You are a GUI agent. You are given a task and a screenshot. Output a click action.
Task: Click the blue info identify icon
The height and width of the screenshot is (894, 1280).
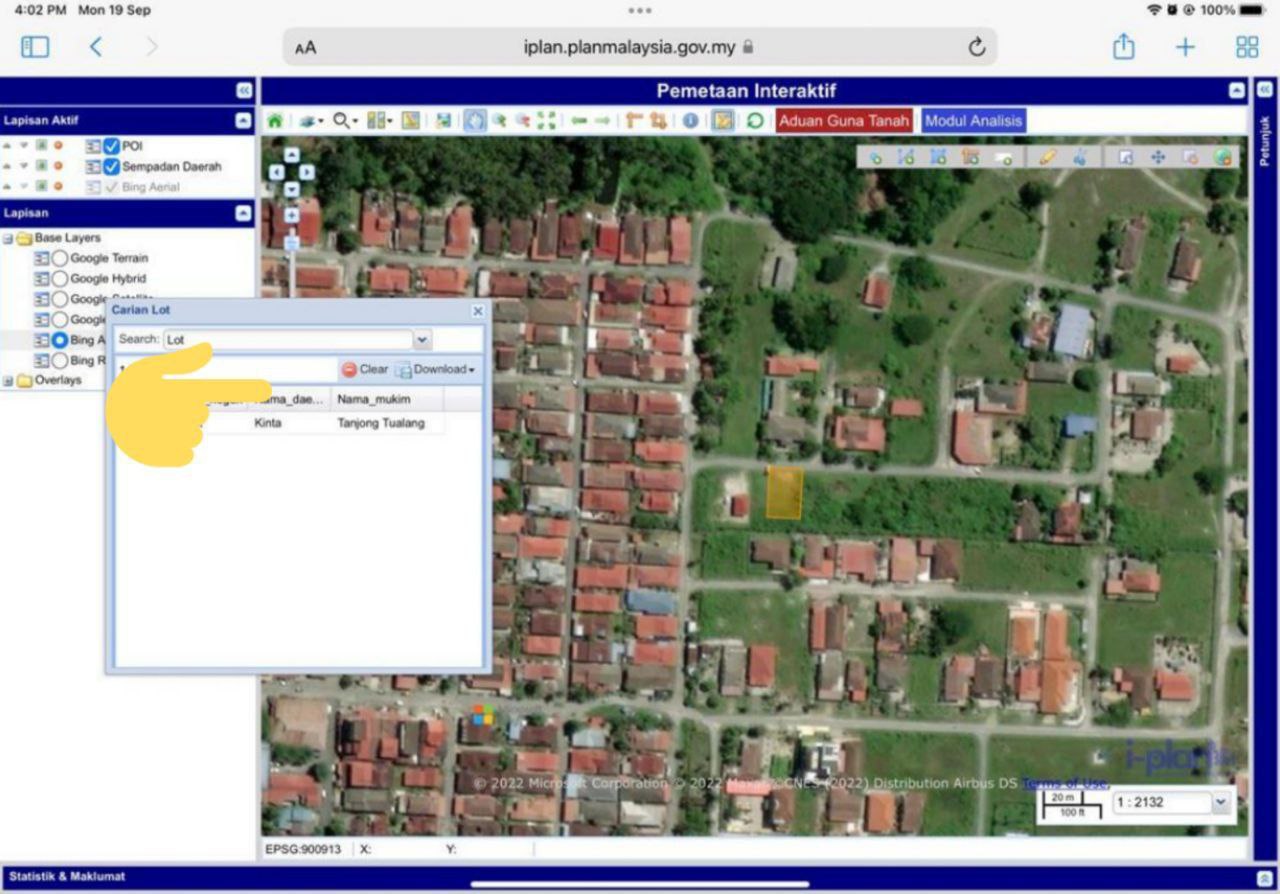point(690,121)
